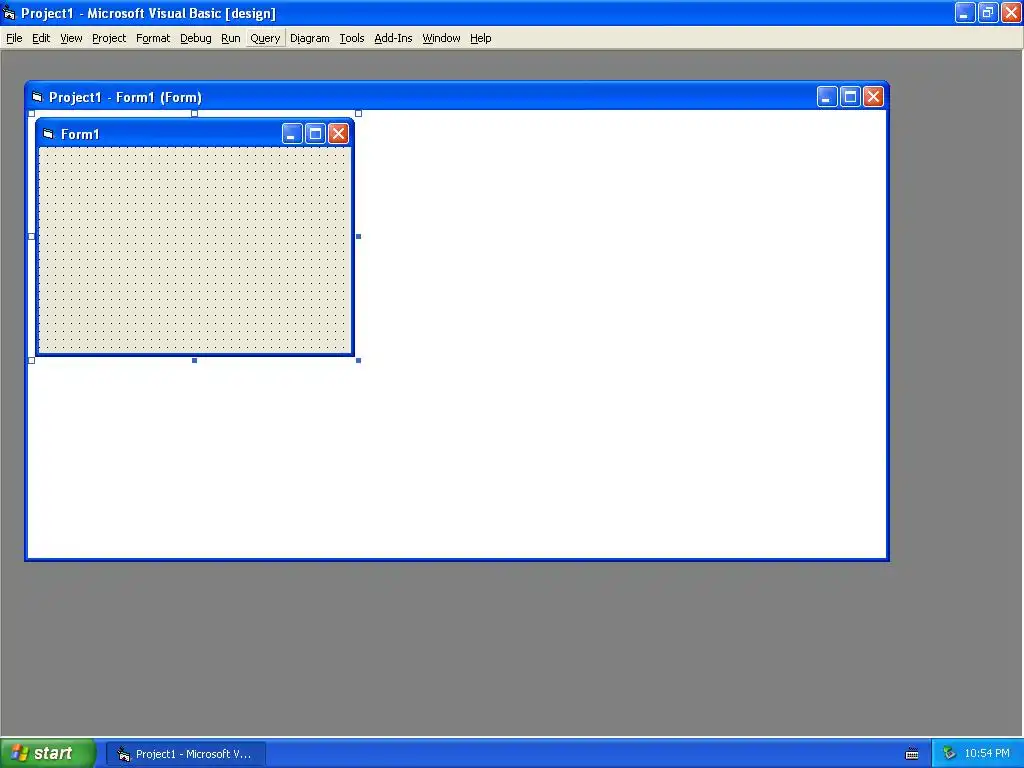The height and width of the screenshot is (768, 1024).
Task: Open the Diagram menu
Action: [310, 39]
